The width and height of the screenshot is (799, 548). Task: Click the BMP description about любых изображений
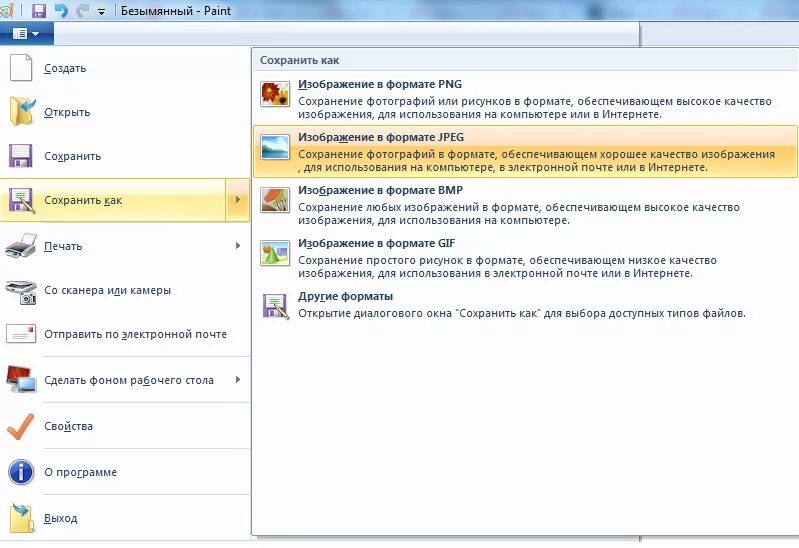click(519, 214)
